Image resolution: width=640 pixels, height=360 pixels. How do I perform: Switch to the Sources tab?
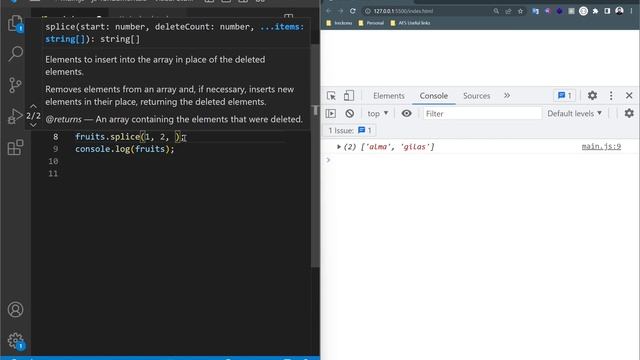point(476,96)
